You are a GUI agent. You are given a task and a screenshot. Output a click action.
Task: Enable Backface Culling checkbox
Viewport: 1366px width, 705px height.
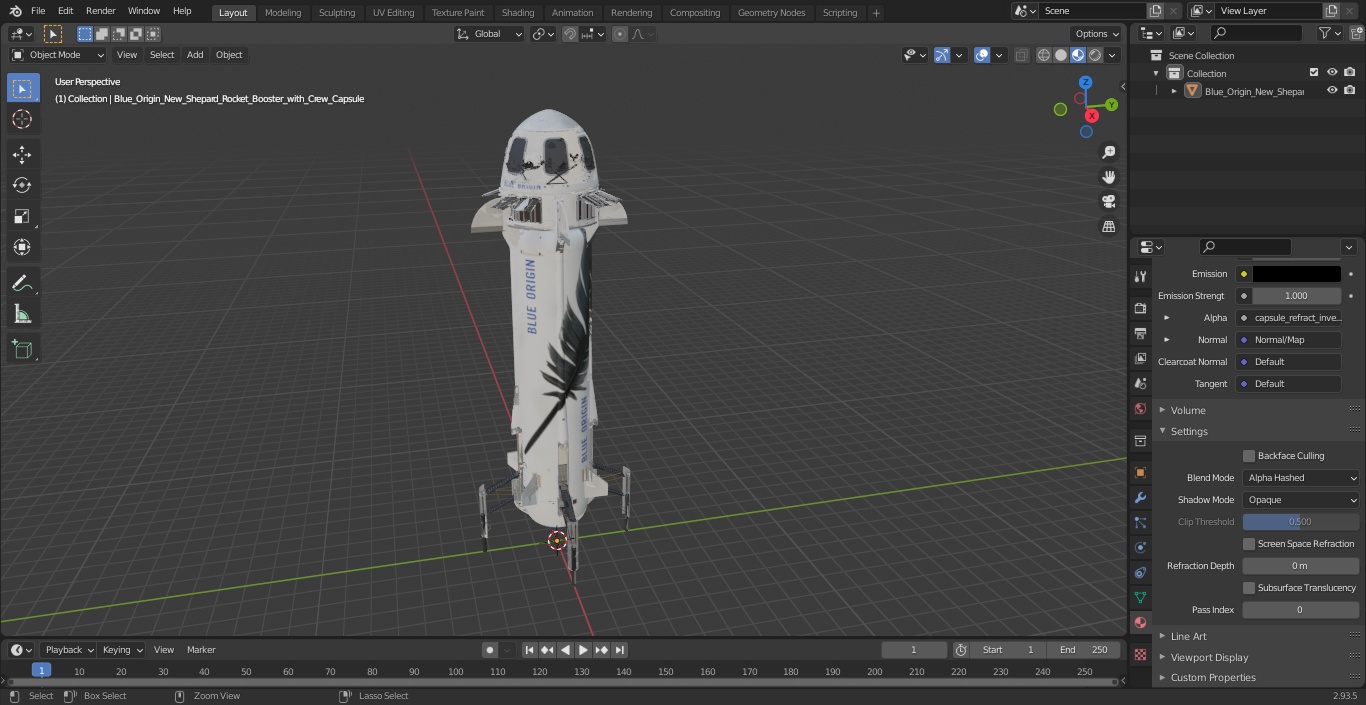pyautogui.click(x=1249, y=456)
